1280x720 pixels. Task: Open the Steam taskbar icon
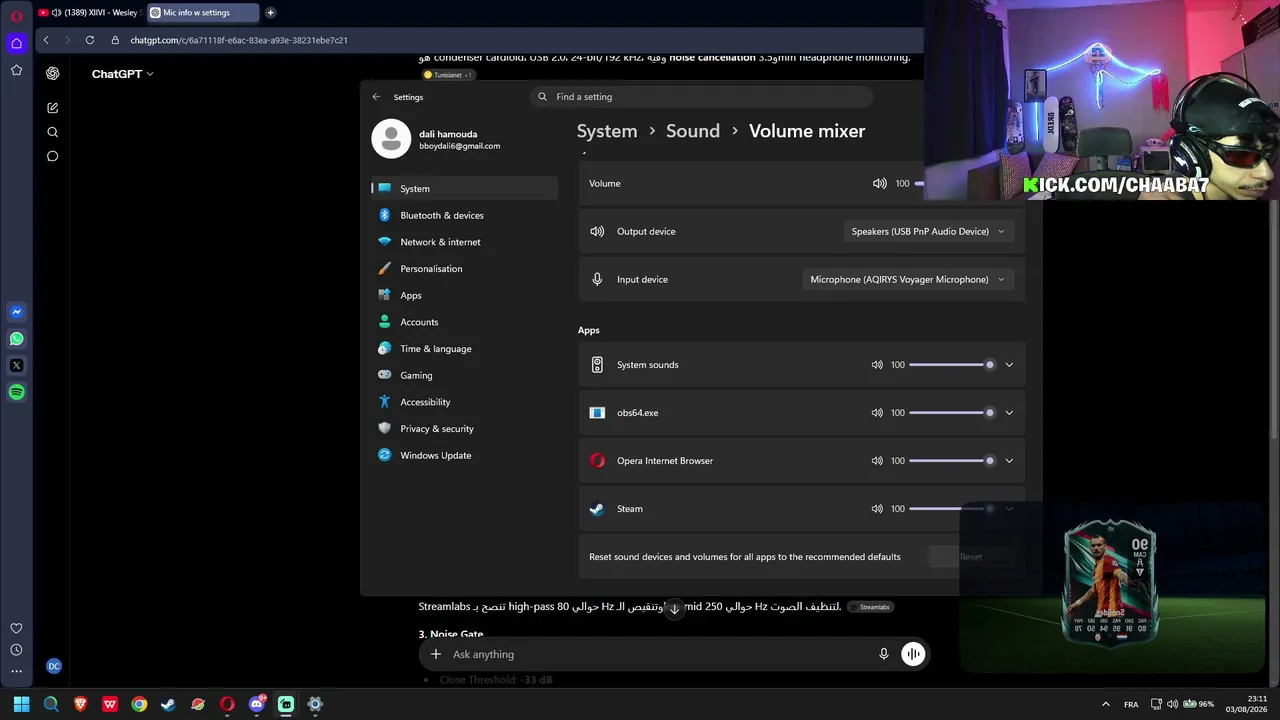coord(168,704)
